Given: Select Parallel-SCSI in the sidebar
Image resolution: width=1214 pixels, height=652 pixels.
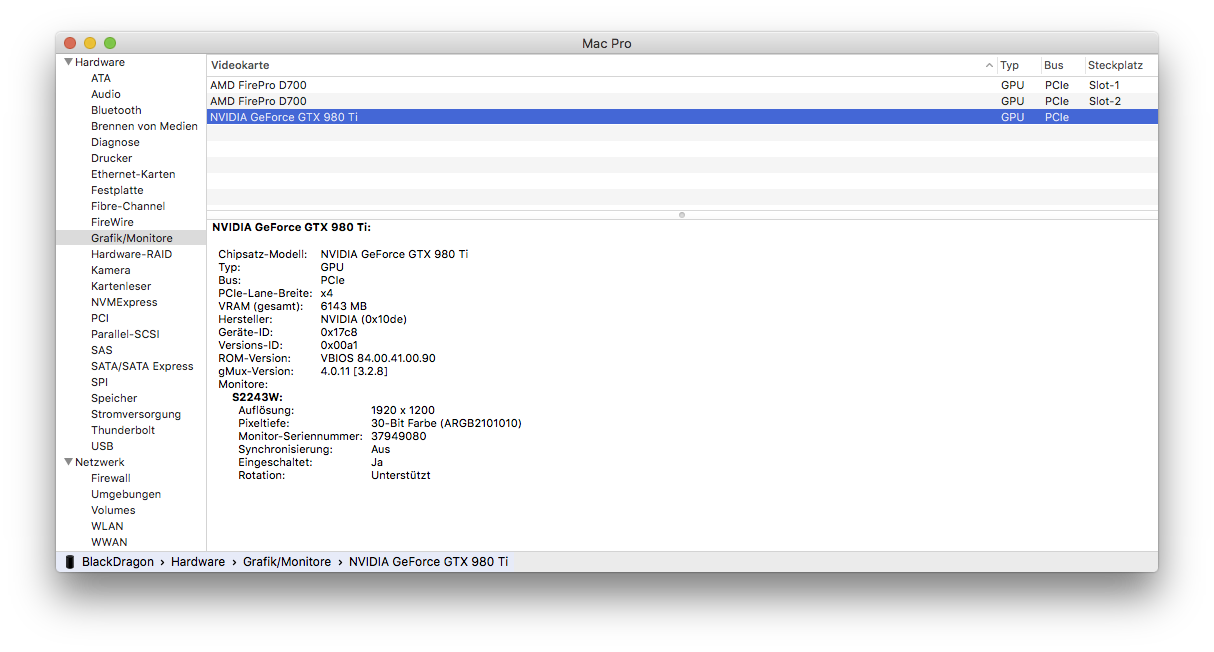Looking at the screenshot, I should point(125,334).
